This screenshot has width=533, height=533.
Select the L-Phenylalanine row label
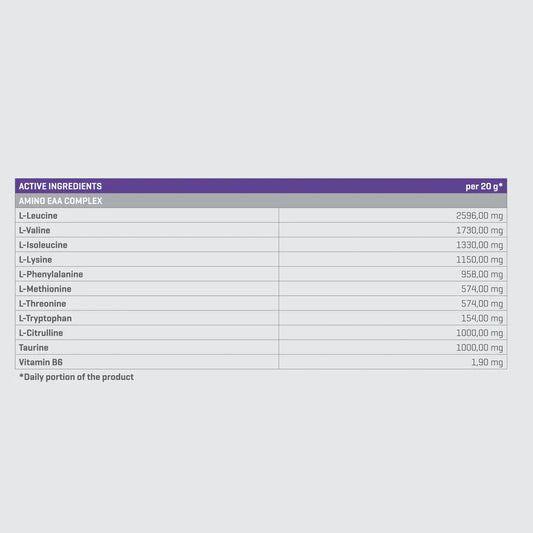click(x=51, y=274)
